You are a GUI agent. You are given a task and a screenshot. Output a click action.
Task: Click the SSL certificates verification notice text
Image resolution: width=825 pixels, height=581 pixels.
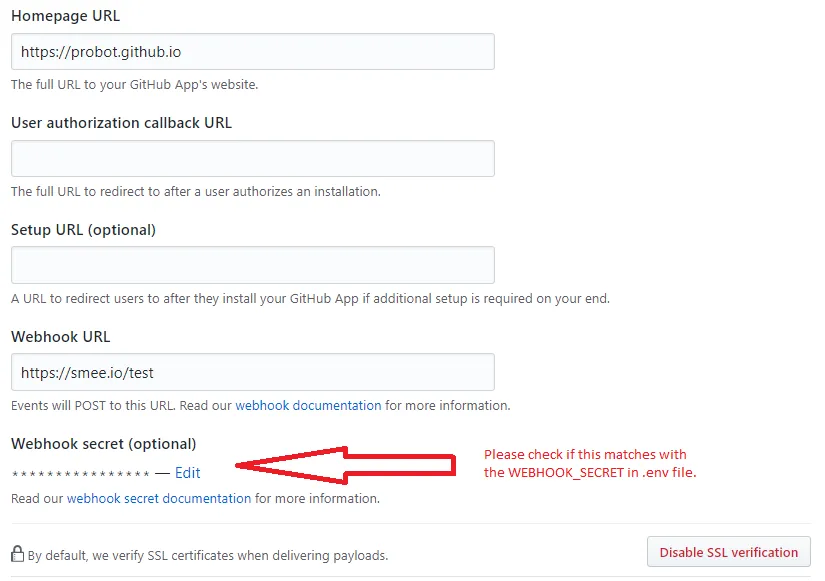coord(207,555)
